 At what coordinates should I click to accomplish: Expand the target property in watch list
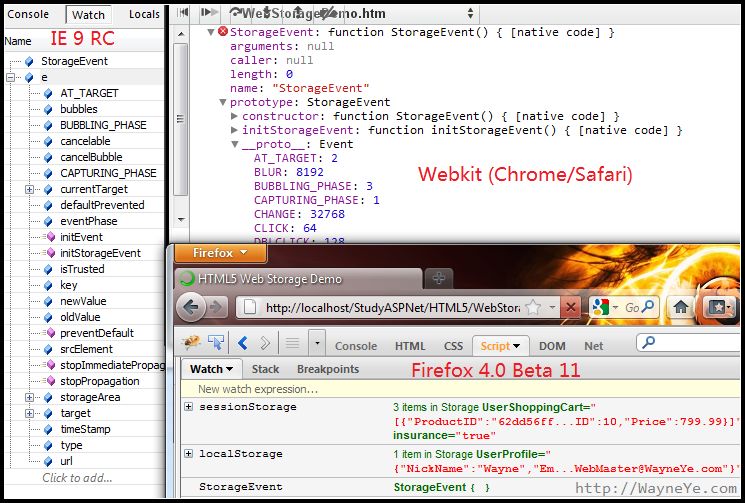pos(29,413)
